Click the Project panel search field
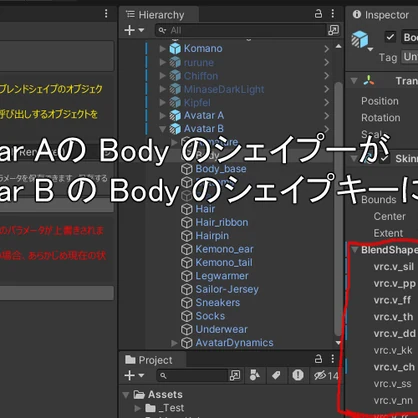 [x=192, y=376]
